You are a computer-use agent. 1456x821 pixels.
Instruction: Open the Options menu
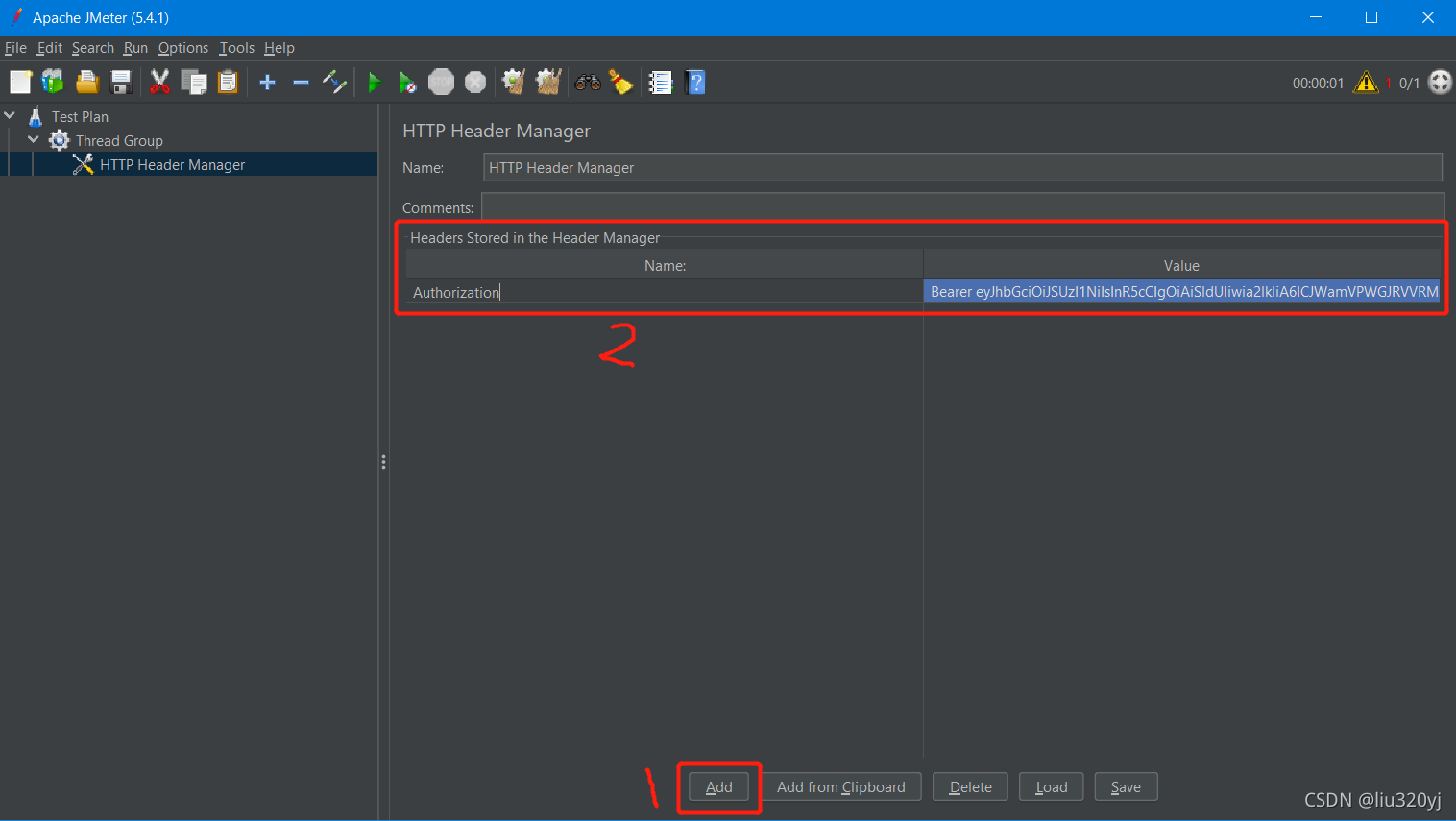tap(183, 48)
